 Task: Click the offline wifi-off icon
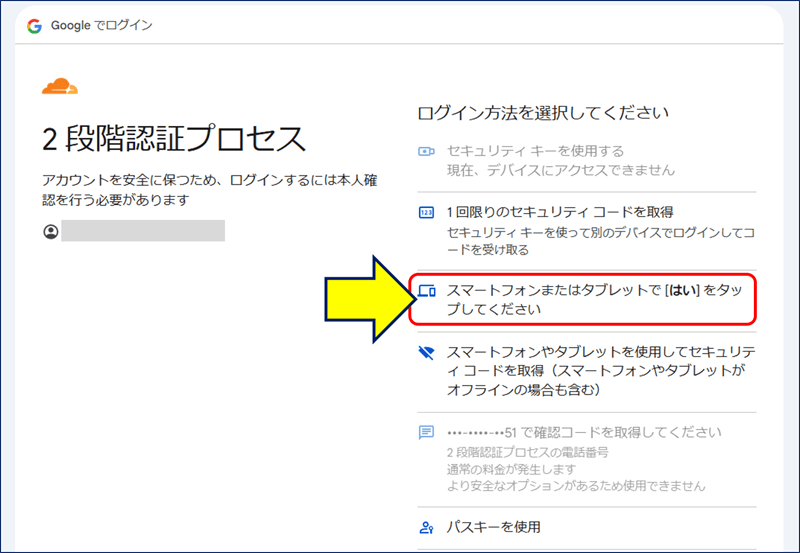coord(426,353)
